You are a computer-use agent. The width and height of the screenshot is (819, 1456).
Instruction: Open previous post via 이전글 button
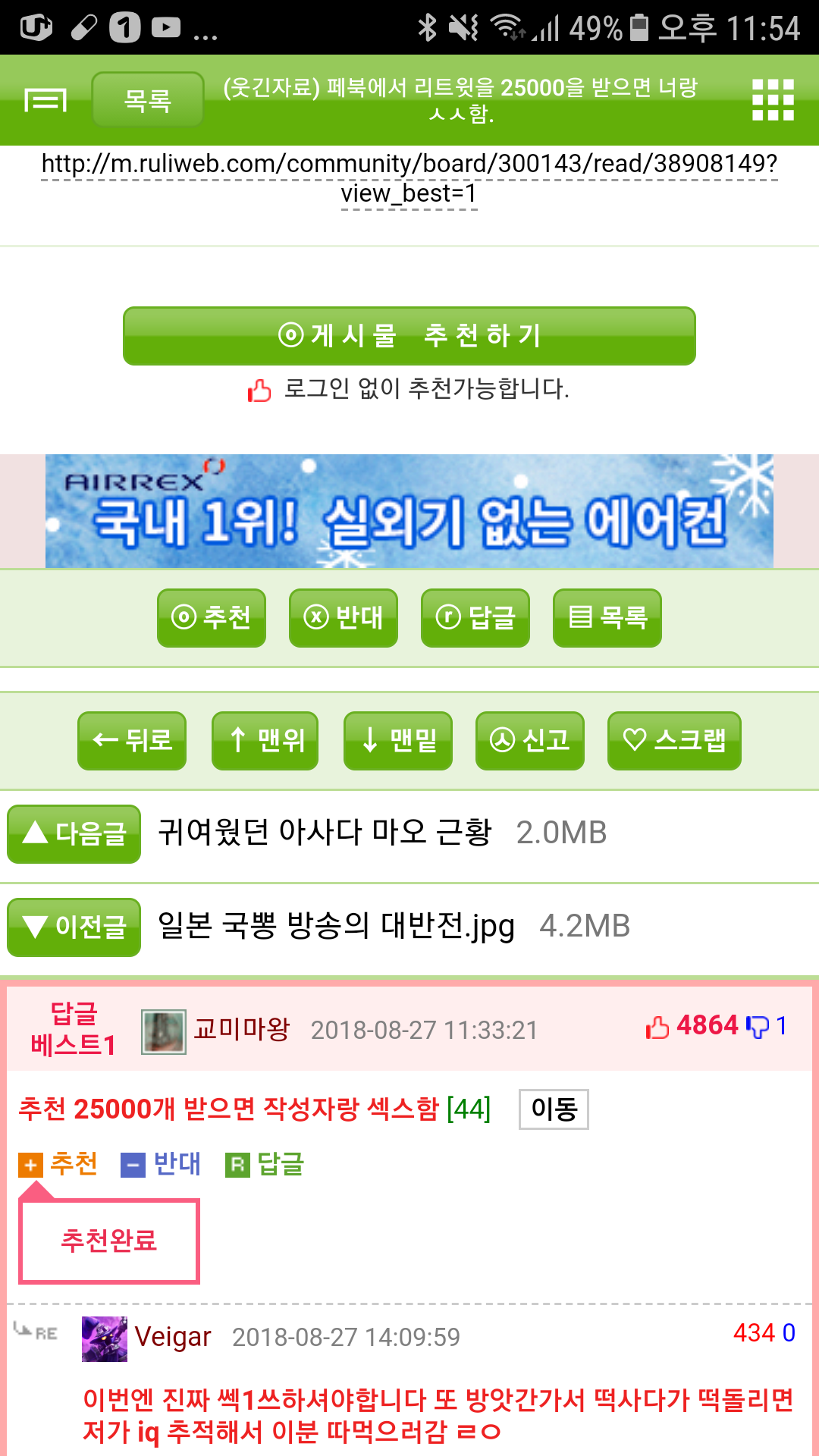click(x=74, y=927)
